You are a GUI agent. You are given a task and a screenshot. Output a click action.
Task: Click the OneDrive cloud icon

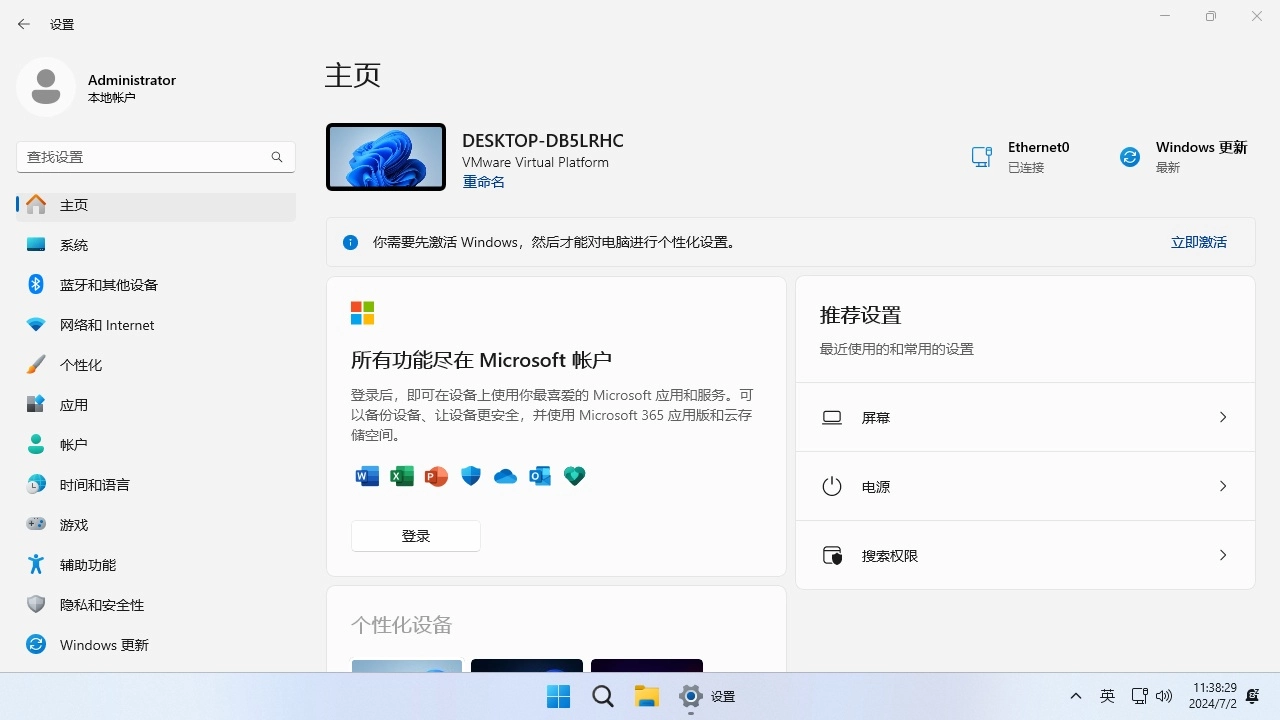505,476
